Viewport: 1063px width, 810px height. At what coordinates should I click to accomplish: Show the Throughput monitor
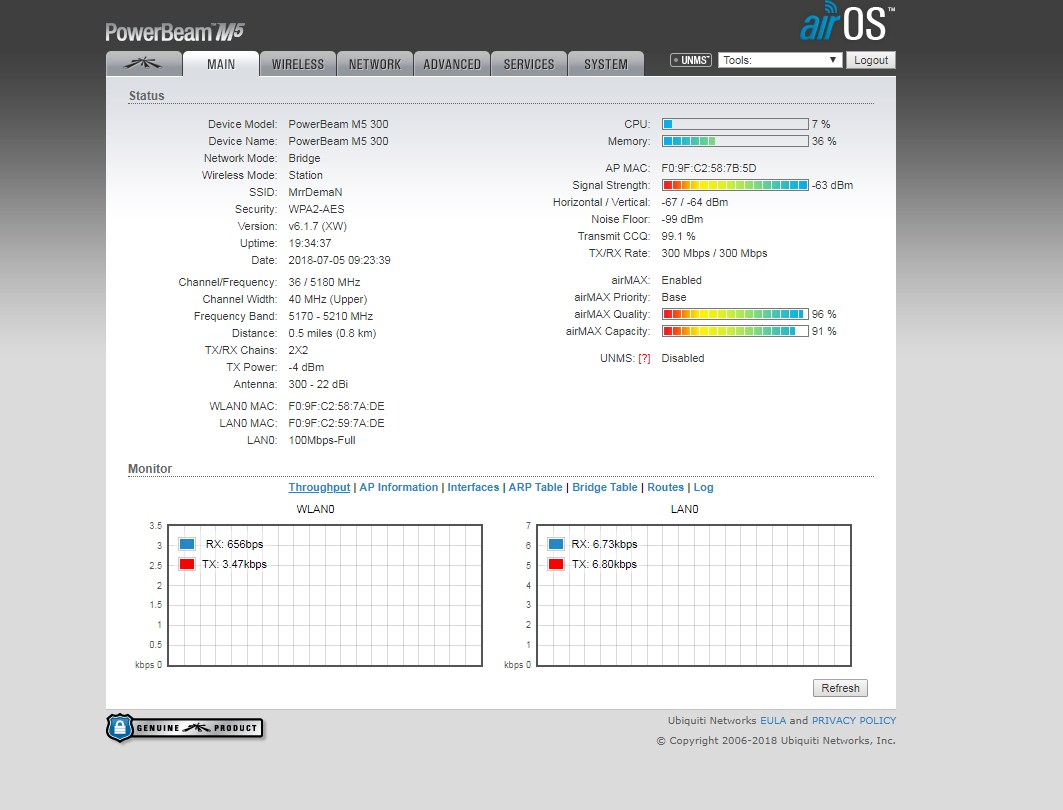(x=319, y=487)
